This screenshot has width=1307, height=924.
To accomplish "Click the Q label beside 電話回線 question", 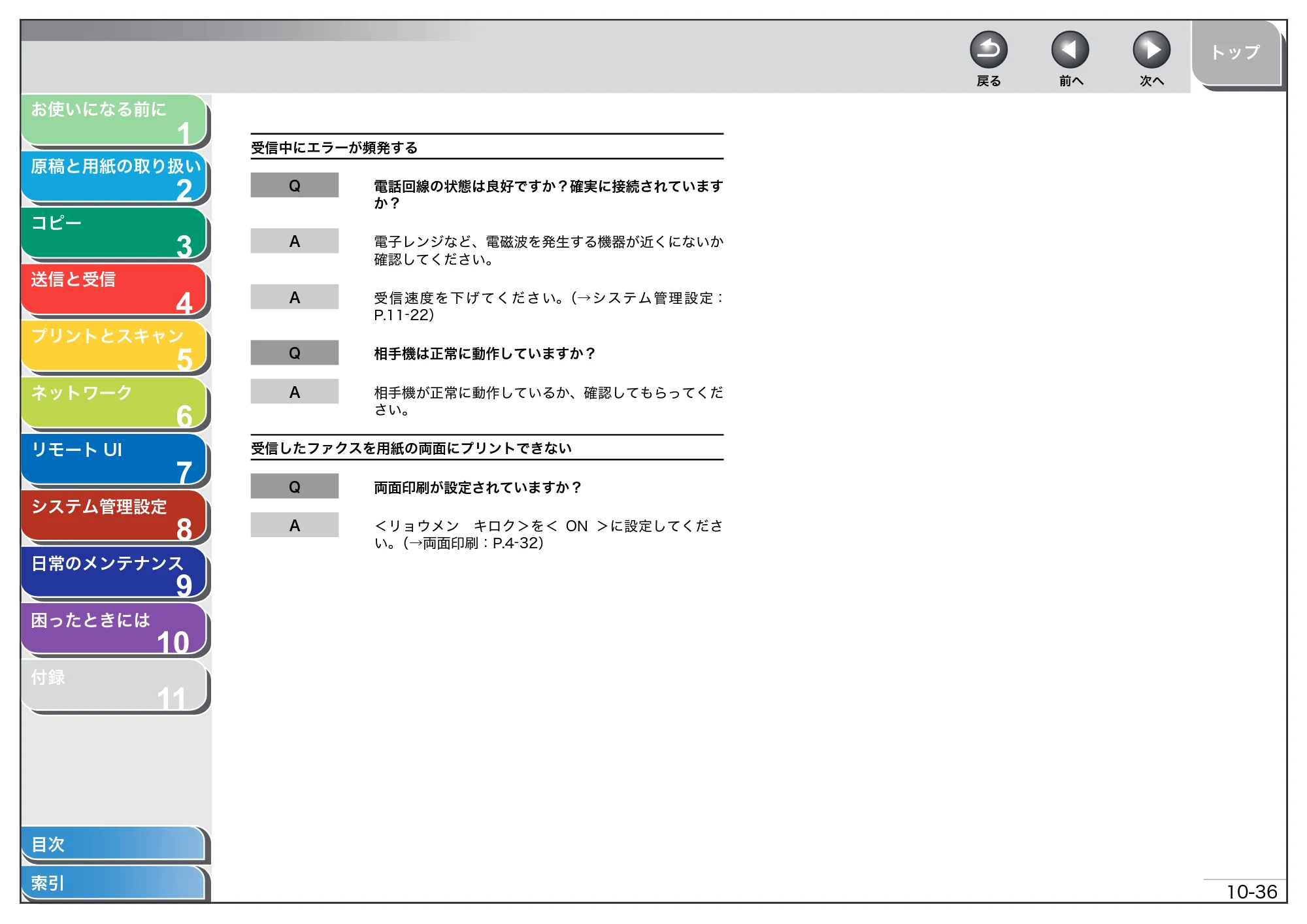I will pyautogui.click(x=295, y=186).
